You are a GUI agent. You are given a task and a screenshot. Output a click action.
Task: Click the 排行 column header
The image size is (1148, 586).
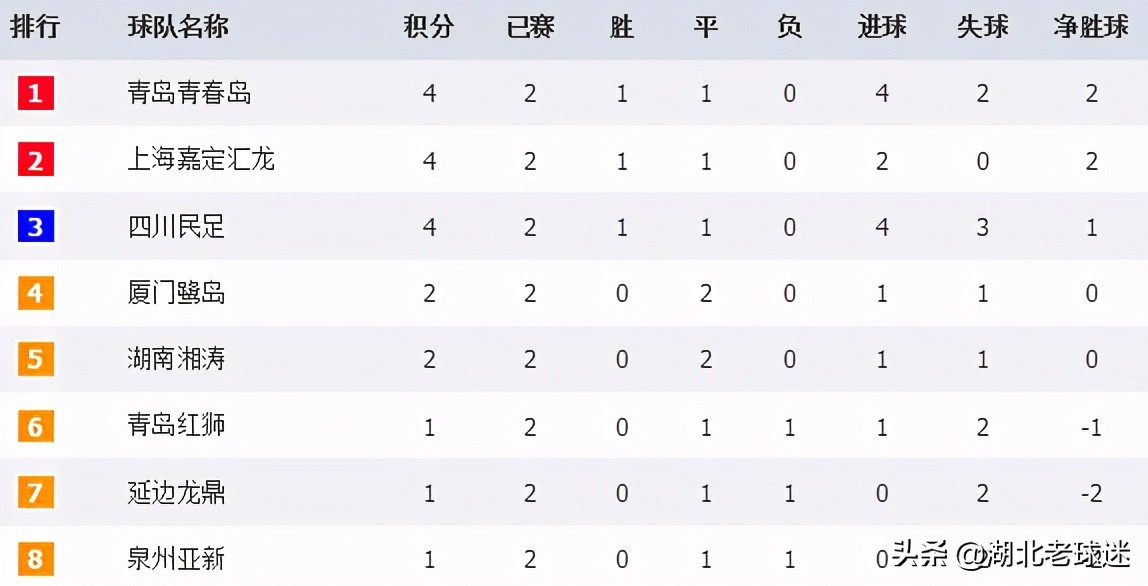[35, 27]
